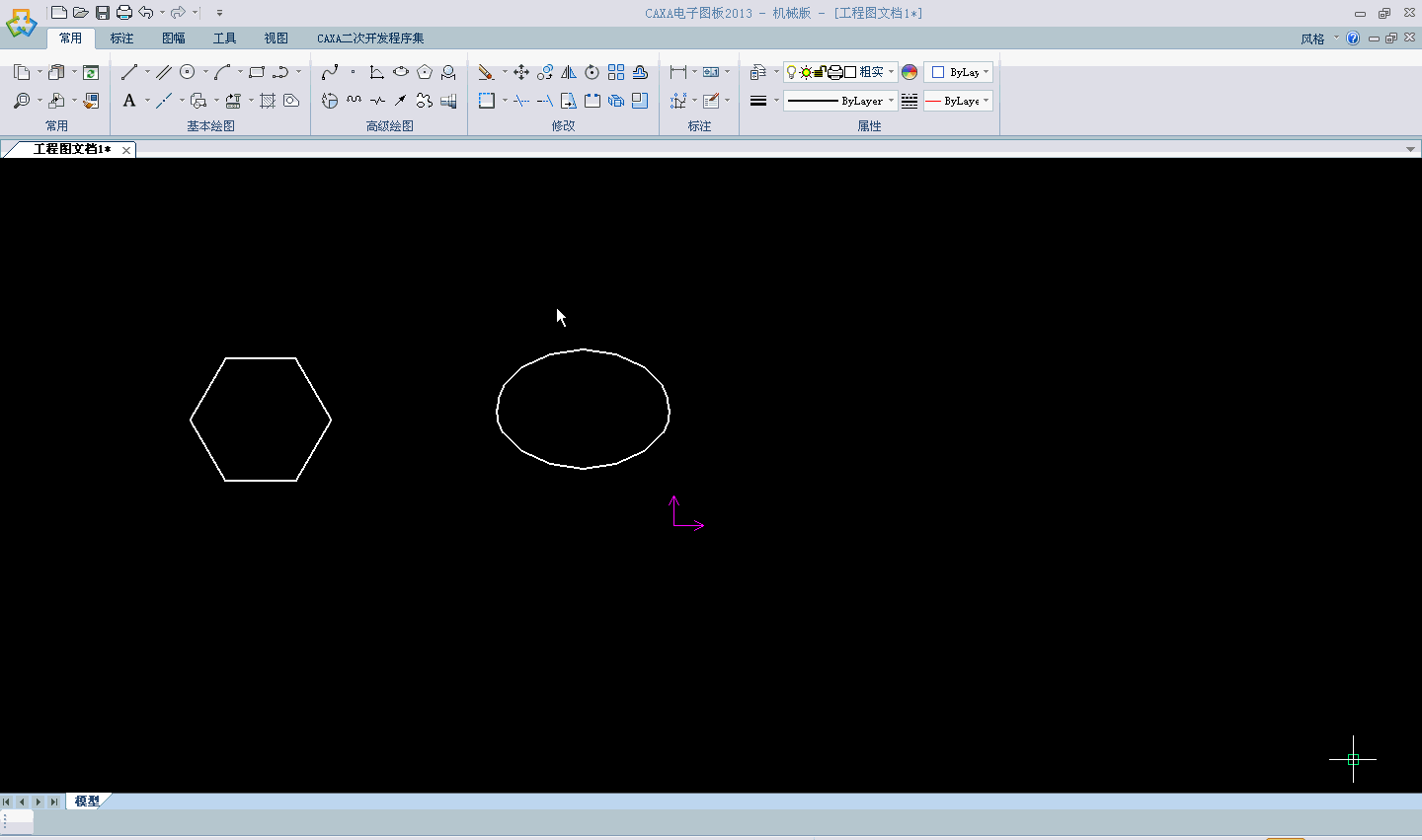The height and width of the screenshot is (840, 1422).
Task: Click the Mirror tool in modify group
Action: [569, 72]
